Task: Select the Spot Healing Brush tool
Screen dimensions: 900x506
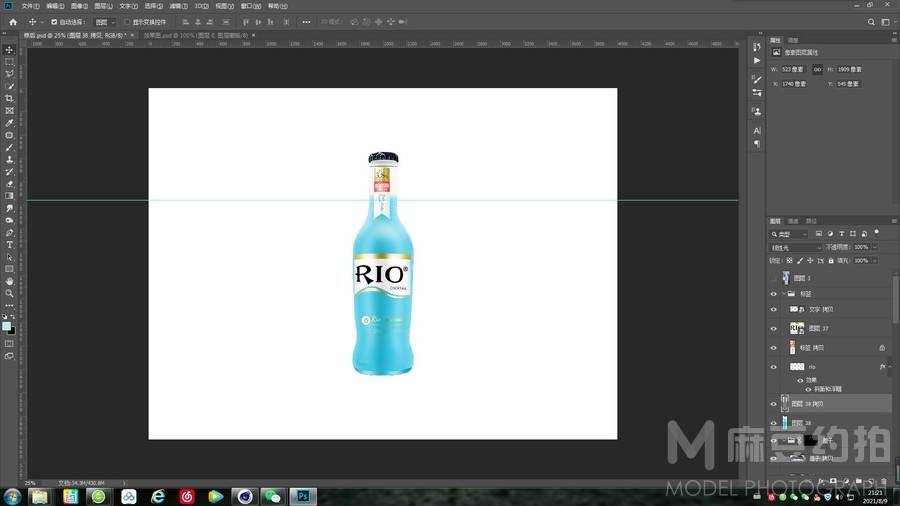Action: [9, 135]
